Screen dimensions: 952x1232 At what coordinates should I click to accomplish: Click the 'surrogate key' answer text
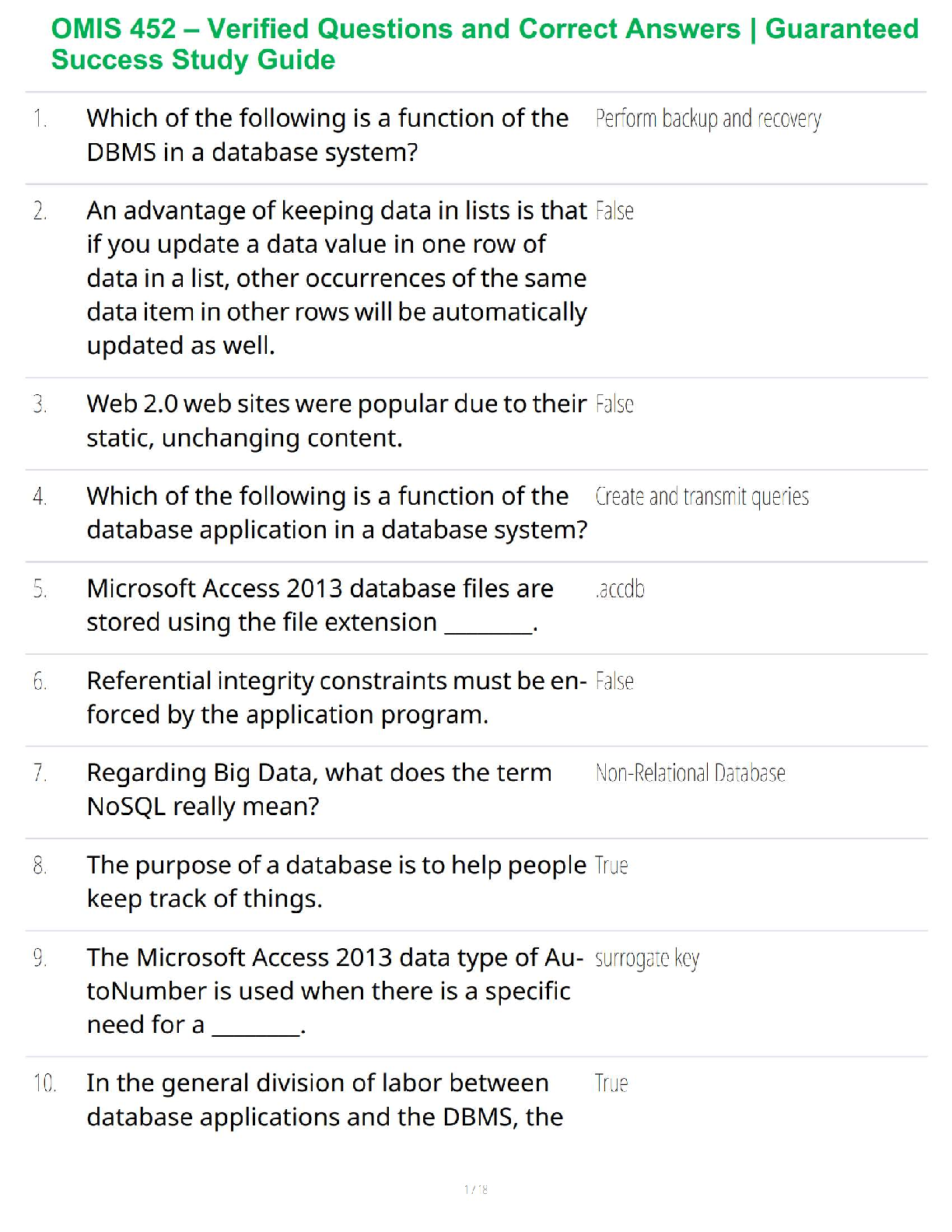[647, 959]
